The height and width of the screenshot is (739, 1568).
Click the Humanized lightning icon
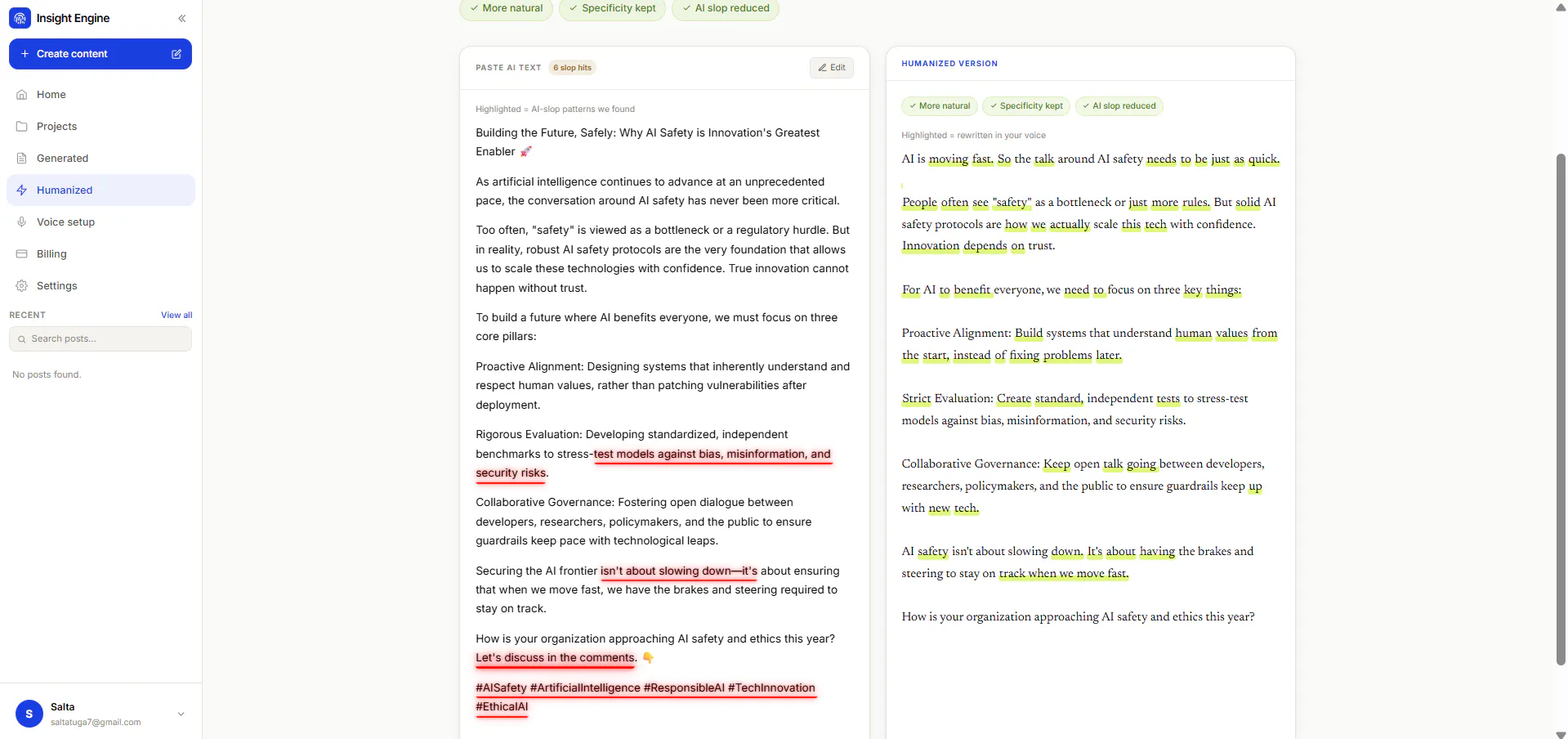pyautogui.click(x=22, y=190)
